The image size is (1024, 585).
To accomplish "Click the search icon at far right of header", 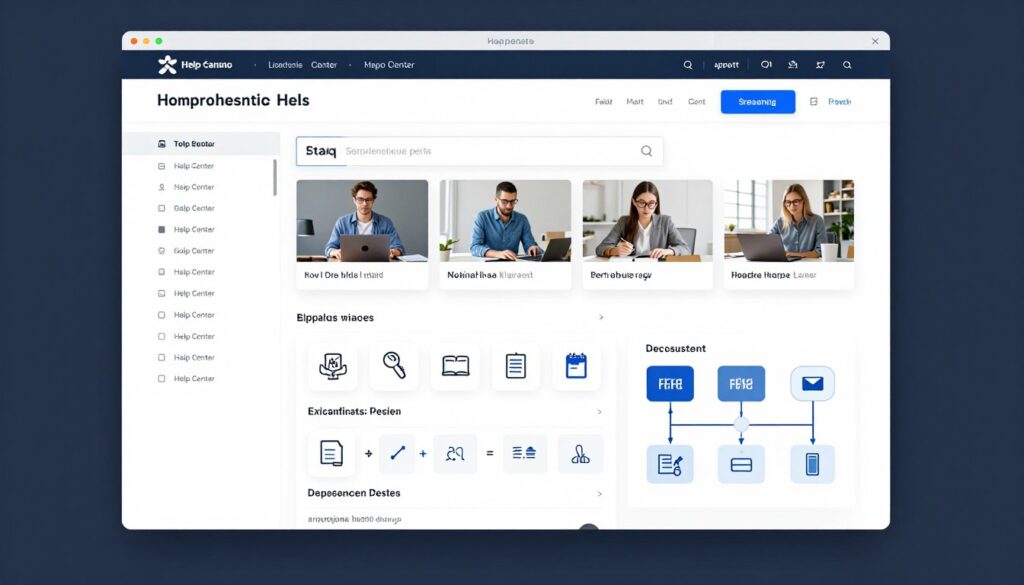I will (847, 65).
